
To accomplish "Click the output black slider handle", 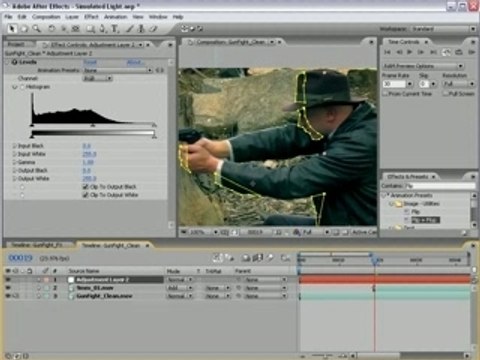I will click(x=32, y=136).
